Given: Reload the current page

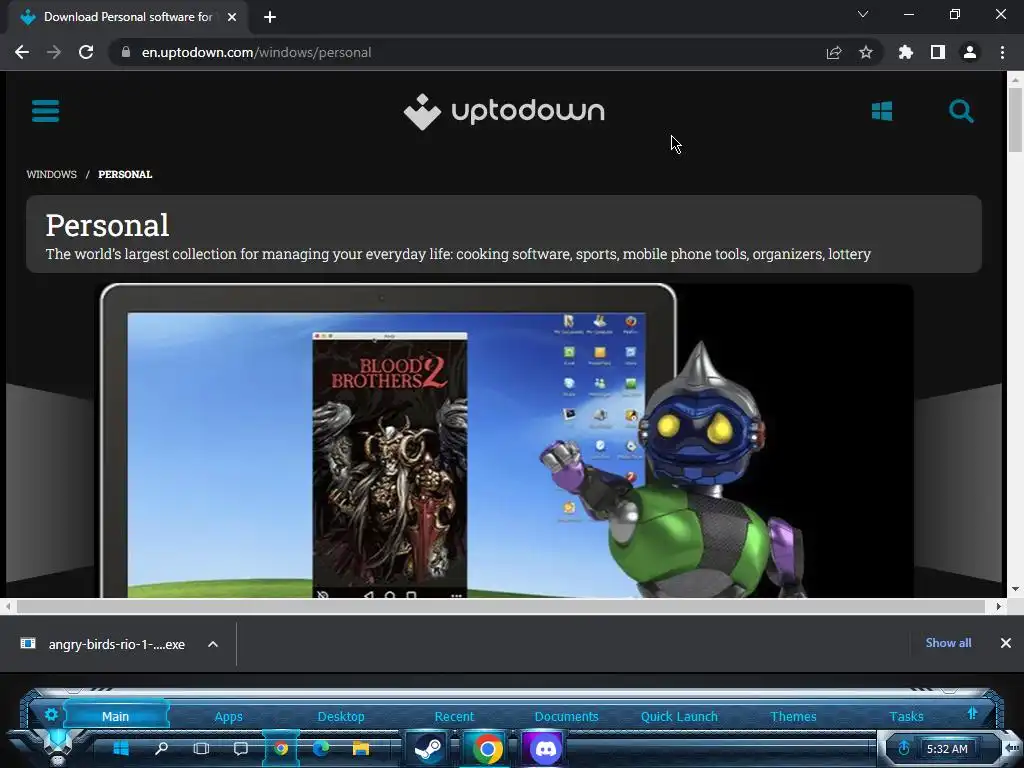Looking at the screenshot, I should tap(86, 52).
